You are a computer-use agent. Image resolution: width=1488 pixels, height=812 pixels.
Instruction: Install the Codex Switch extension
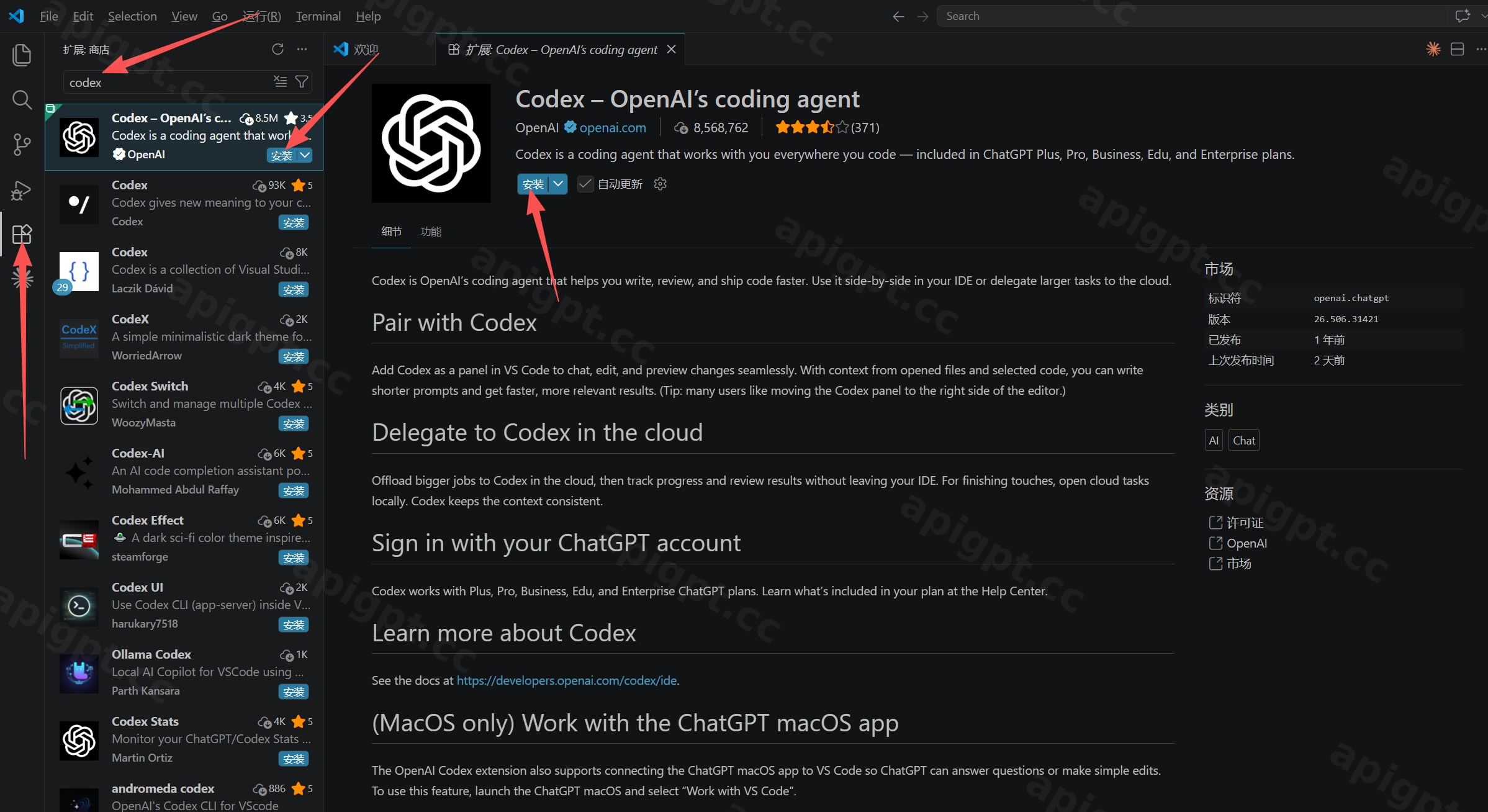(294, 424)
